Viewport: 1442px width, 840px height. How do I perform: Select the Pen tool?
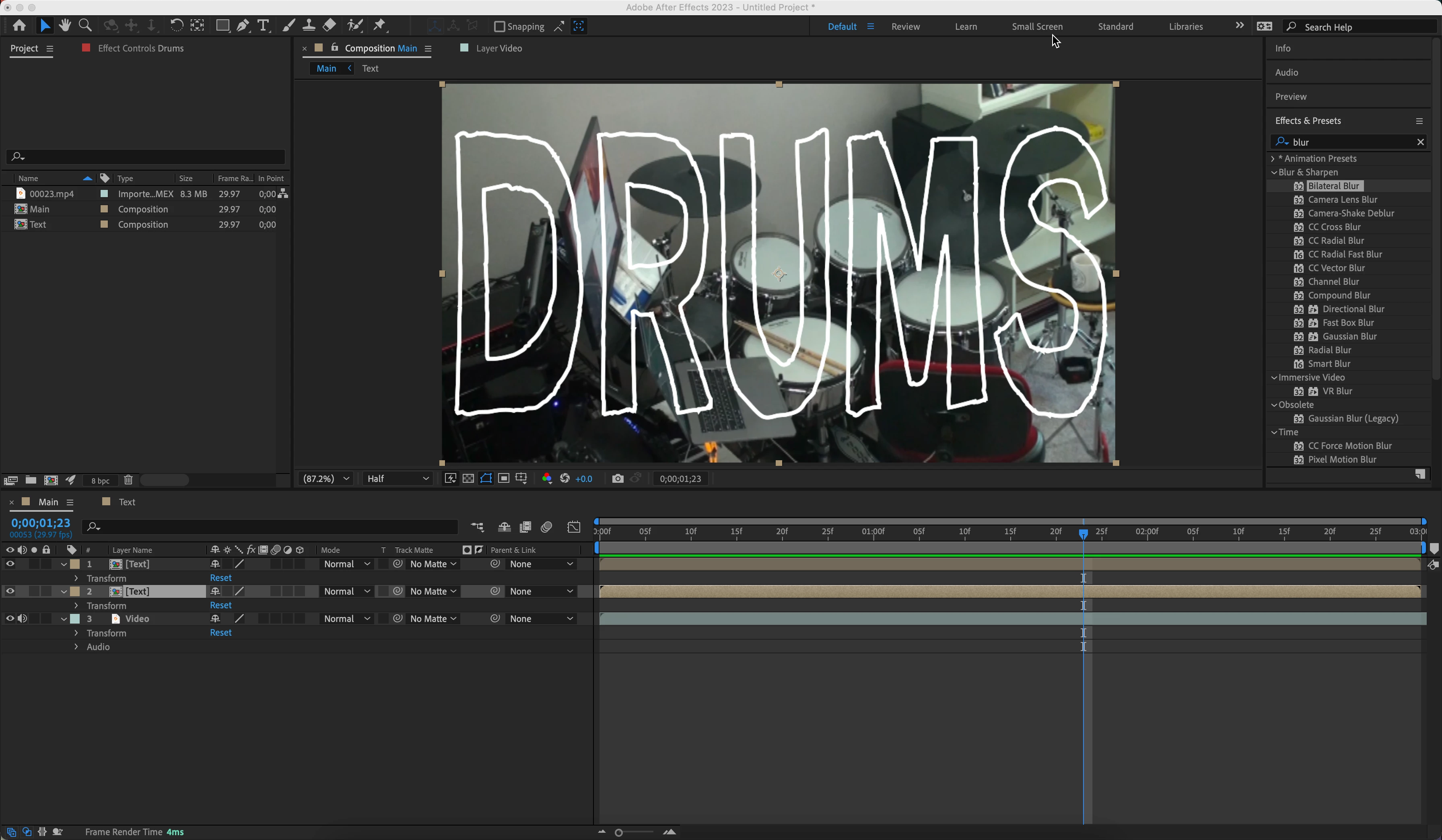pos(243,26)
